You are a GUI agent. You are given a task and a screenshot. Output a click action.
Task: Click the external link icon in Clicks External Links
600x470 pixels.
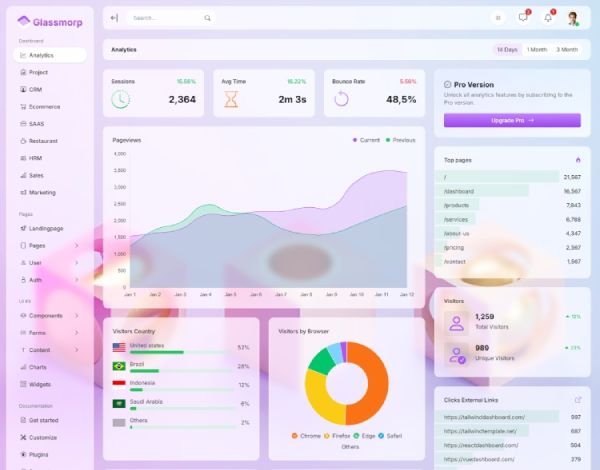coord(577,399)
